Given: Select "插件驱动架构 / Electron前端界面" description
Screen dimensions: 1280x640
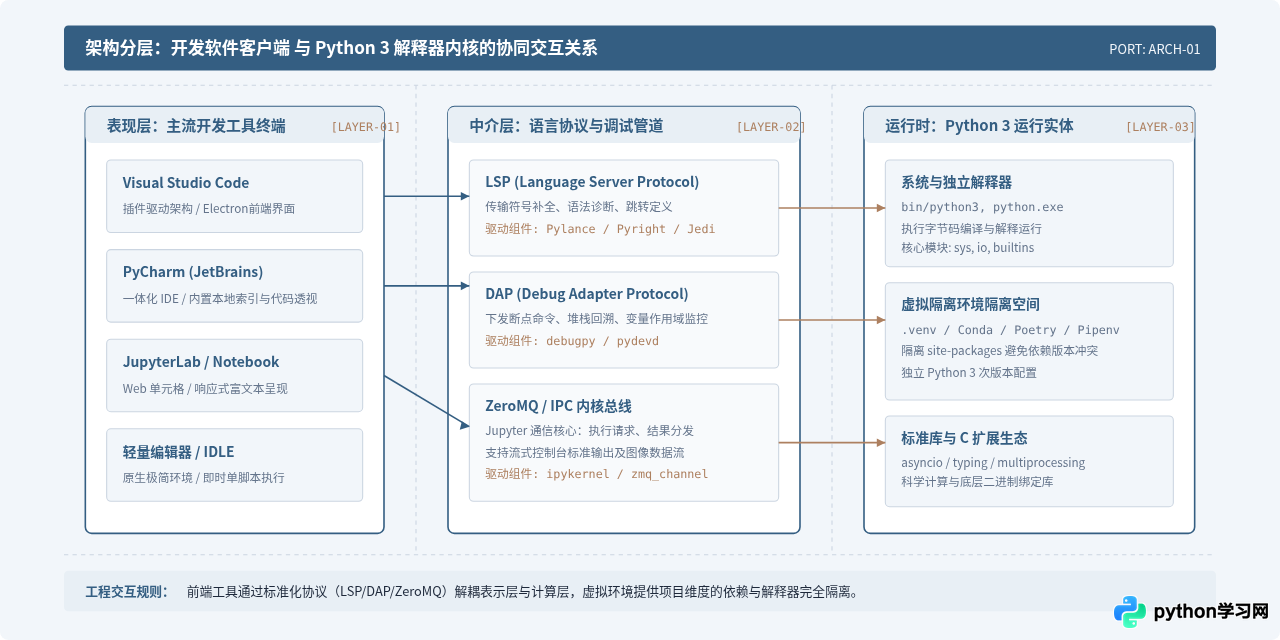Looking at the screenshot, I should point(209,209).
